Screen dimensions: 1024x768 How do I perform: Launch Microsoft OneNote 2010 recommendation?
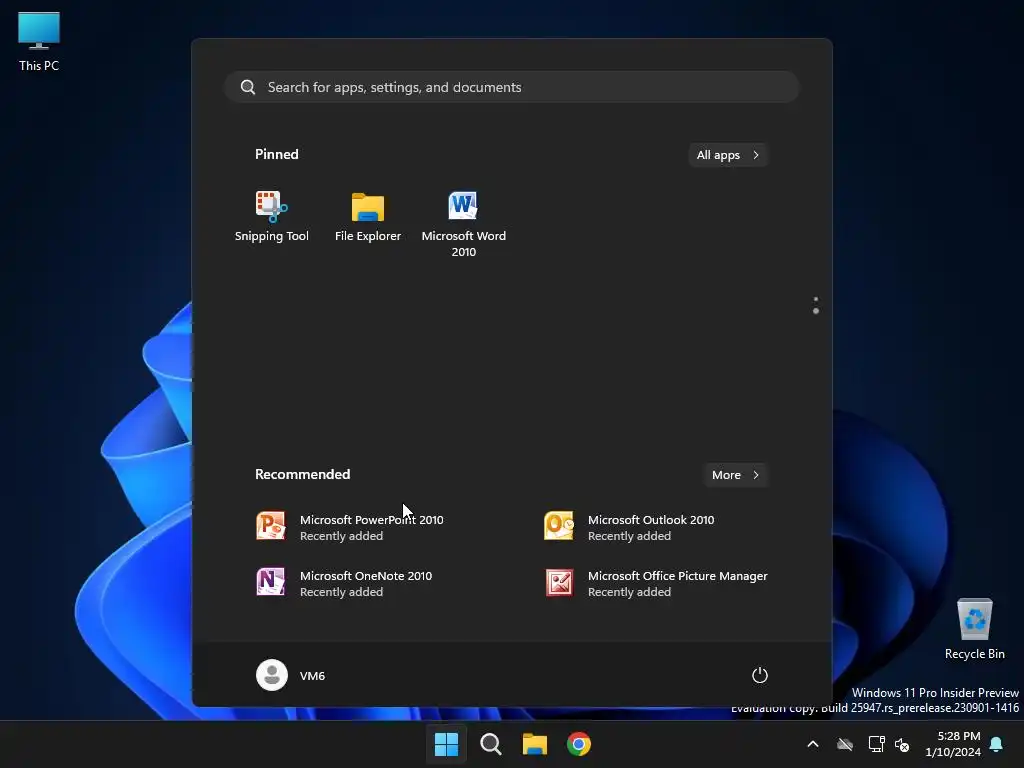[x=344, y=583]
